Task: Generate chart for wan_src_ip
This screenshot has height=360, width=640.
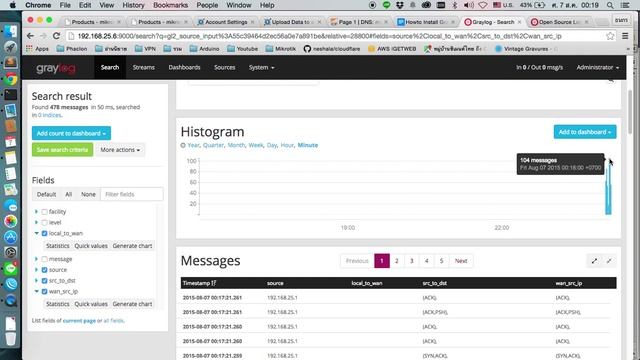Action: pos(132,304)
